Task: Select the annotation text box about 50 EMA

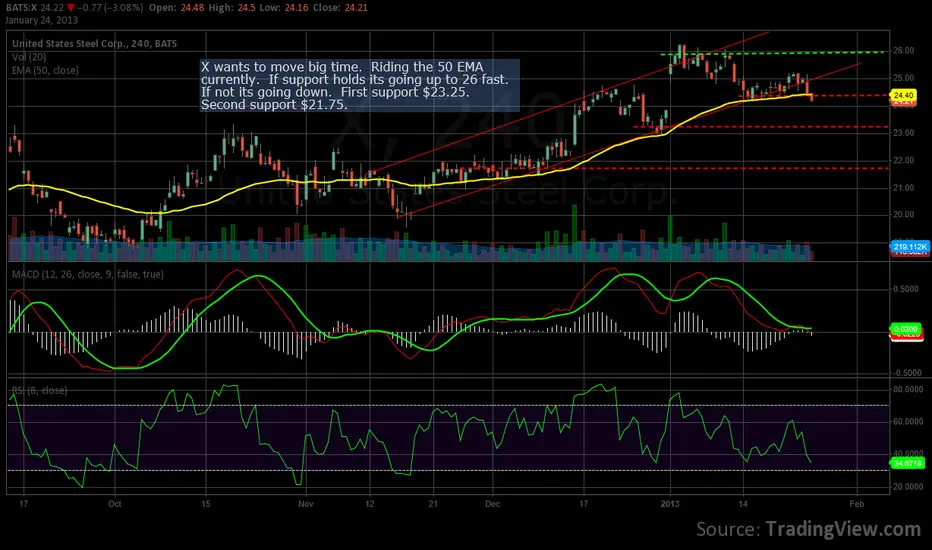Action: click(360, 85)
